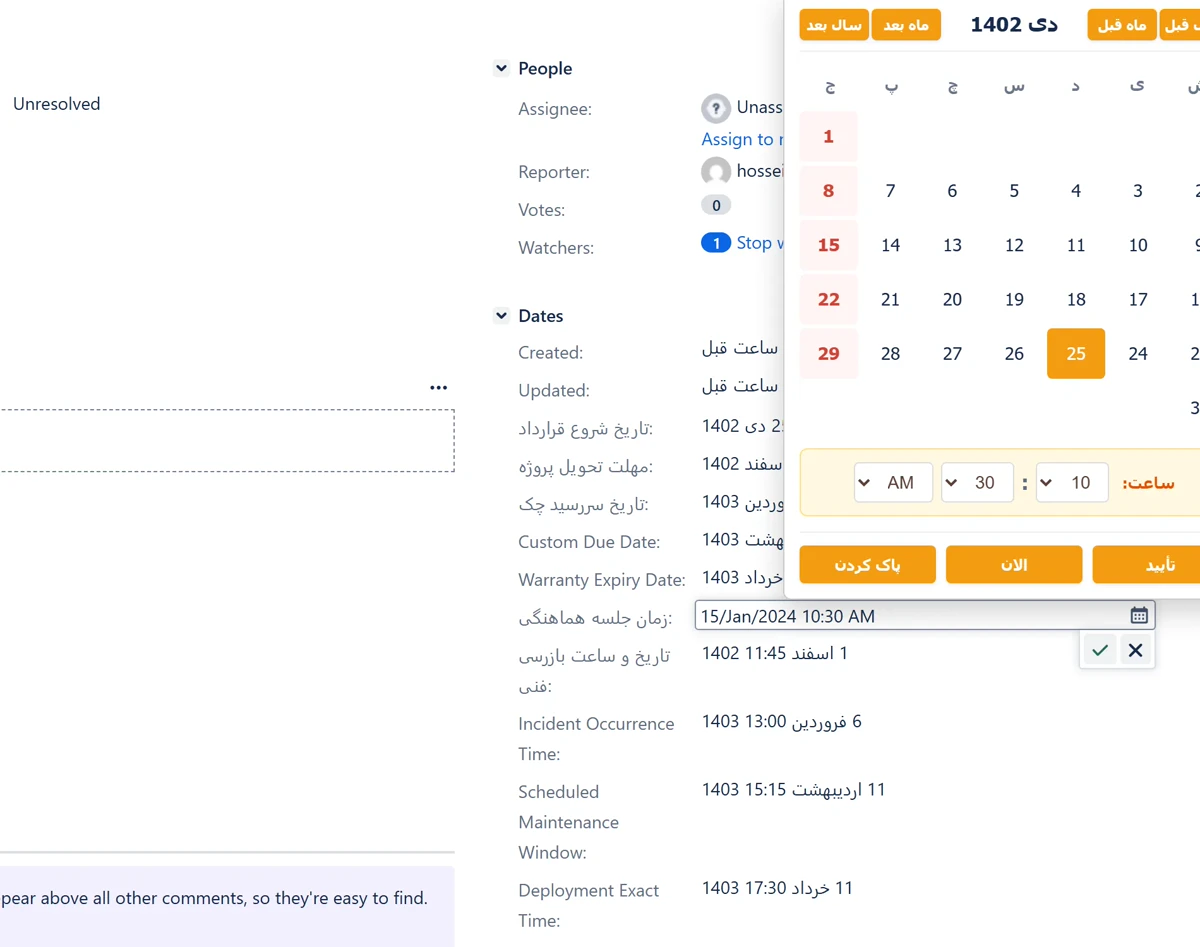Open the three-dot more actions menu
This screenshot has width=1200, height=947.
coord(438,387)
